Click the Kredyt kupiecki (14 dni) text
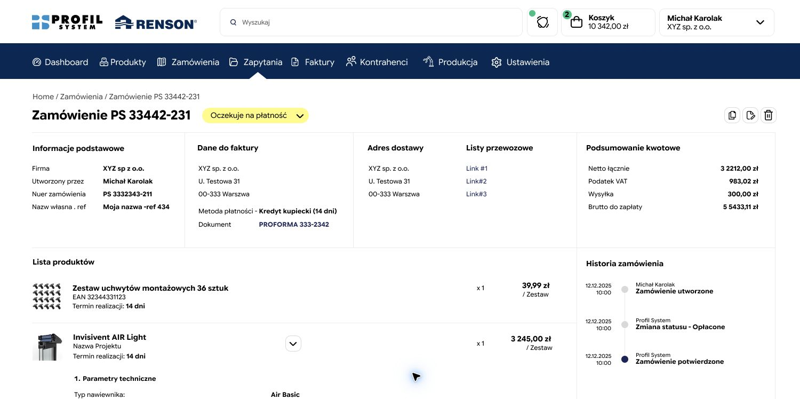The height and width of the screenshot is (399, 800). pyautogui.click(x=298, y=211)
